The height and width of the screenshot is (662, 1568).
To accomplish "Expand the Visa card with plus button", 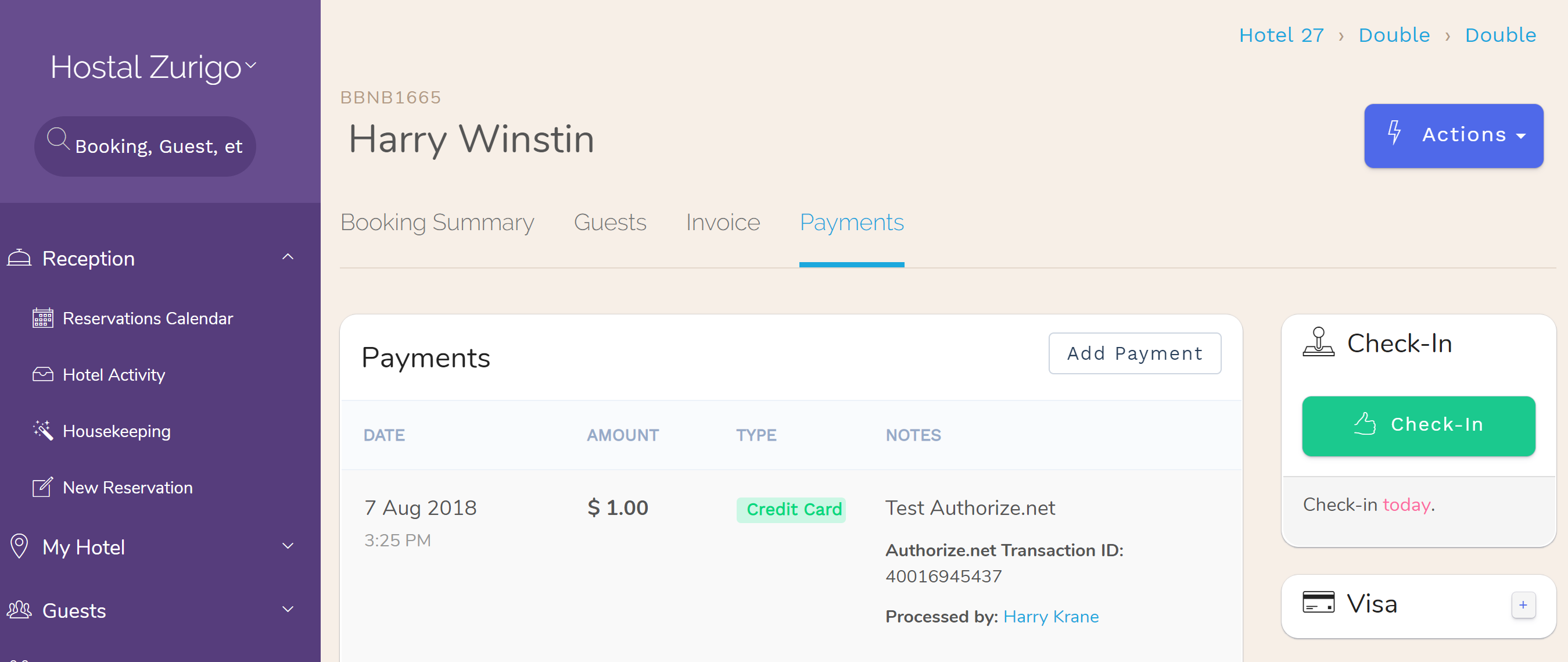I will [x=1523, y=605].
